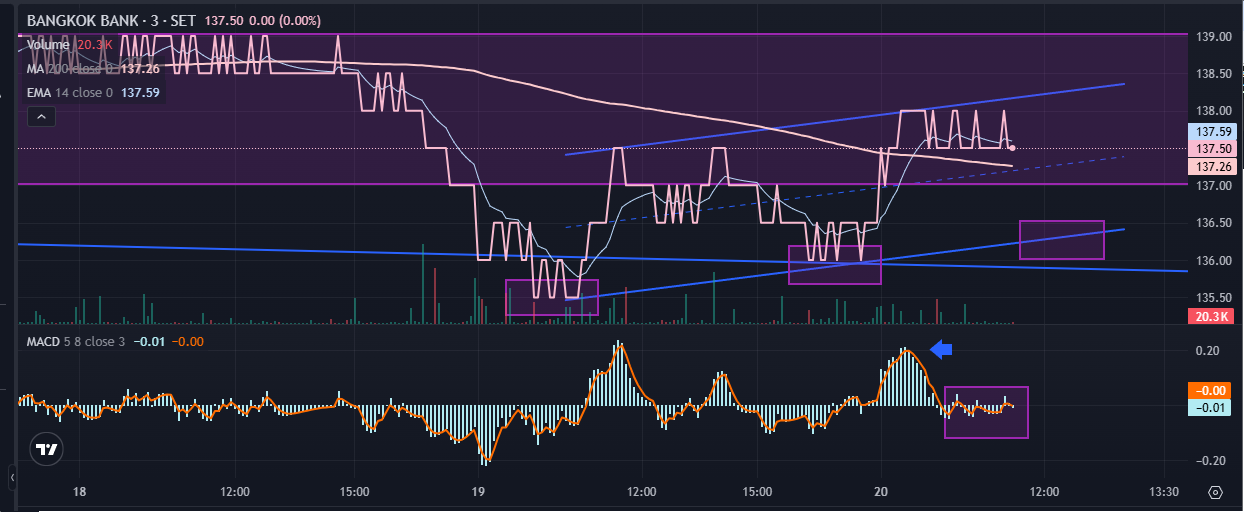This screenshot has height=512, width=1244.
Task: Click the 18 date label on time axis
Action: [80, 492]
